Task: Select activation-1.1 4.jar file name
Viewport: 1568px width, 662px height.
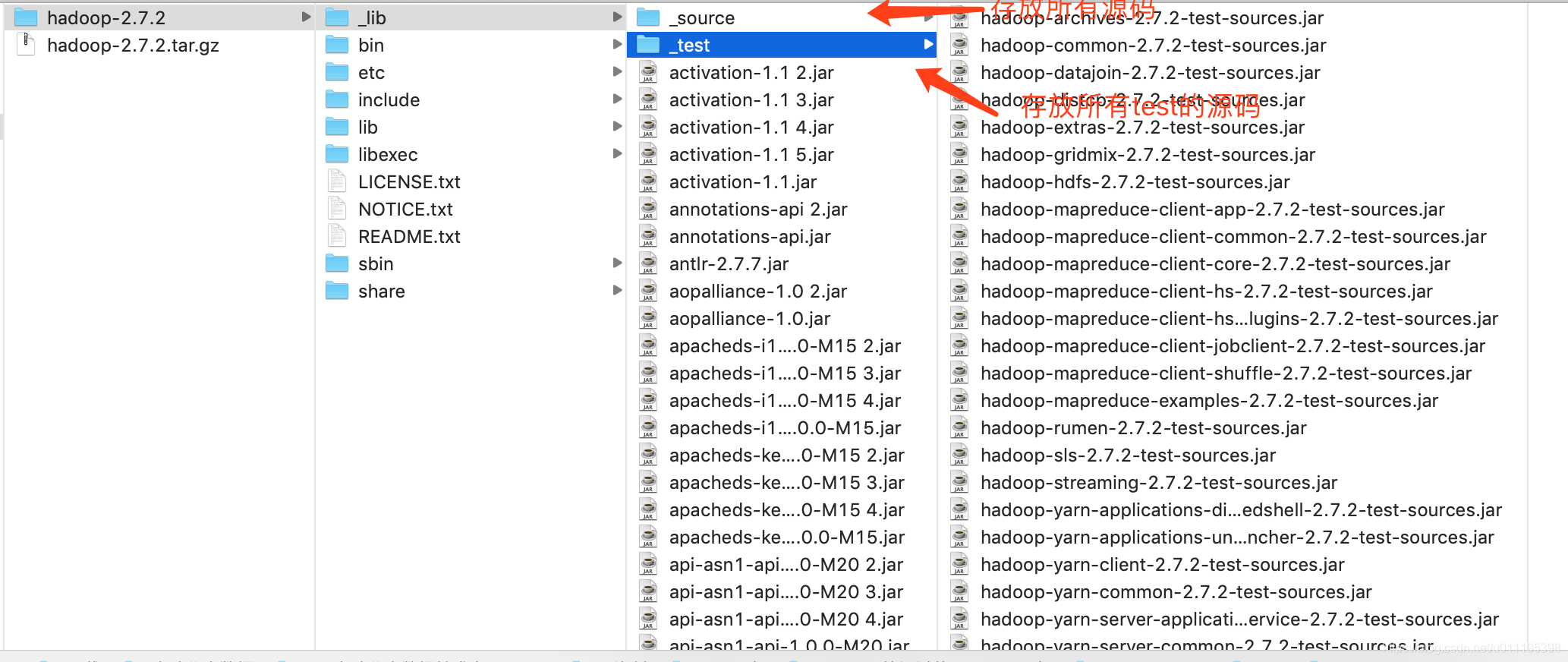Action: point(751,127)
